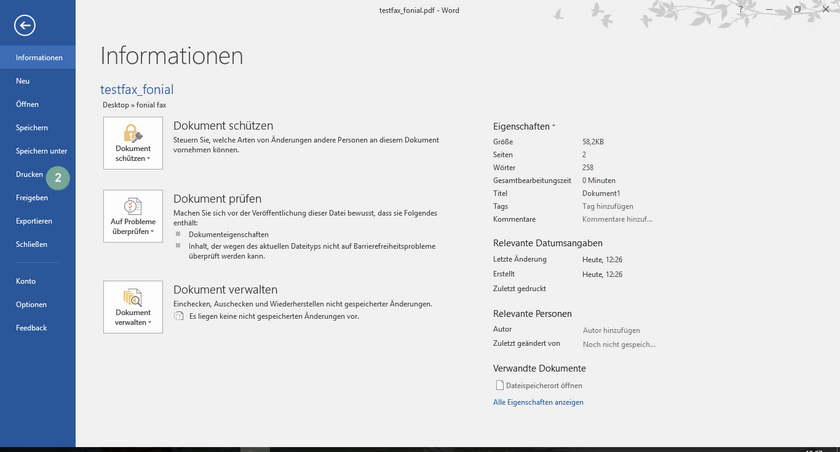Go to Optionen in the sidebar

tap(31, 304)
